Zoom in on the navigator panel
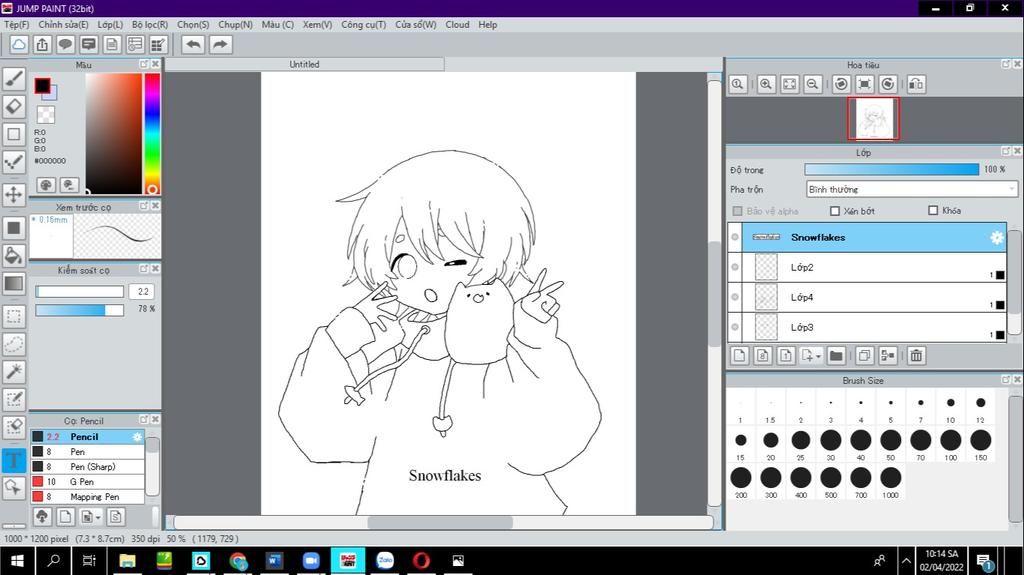 point(766,84)
